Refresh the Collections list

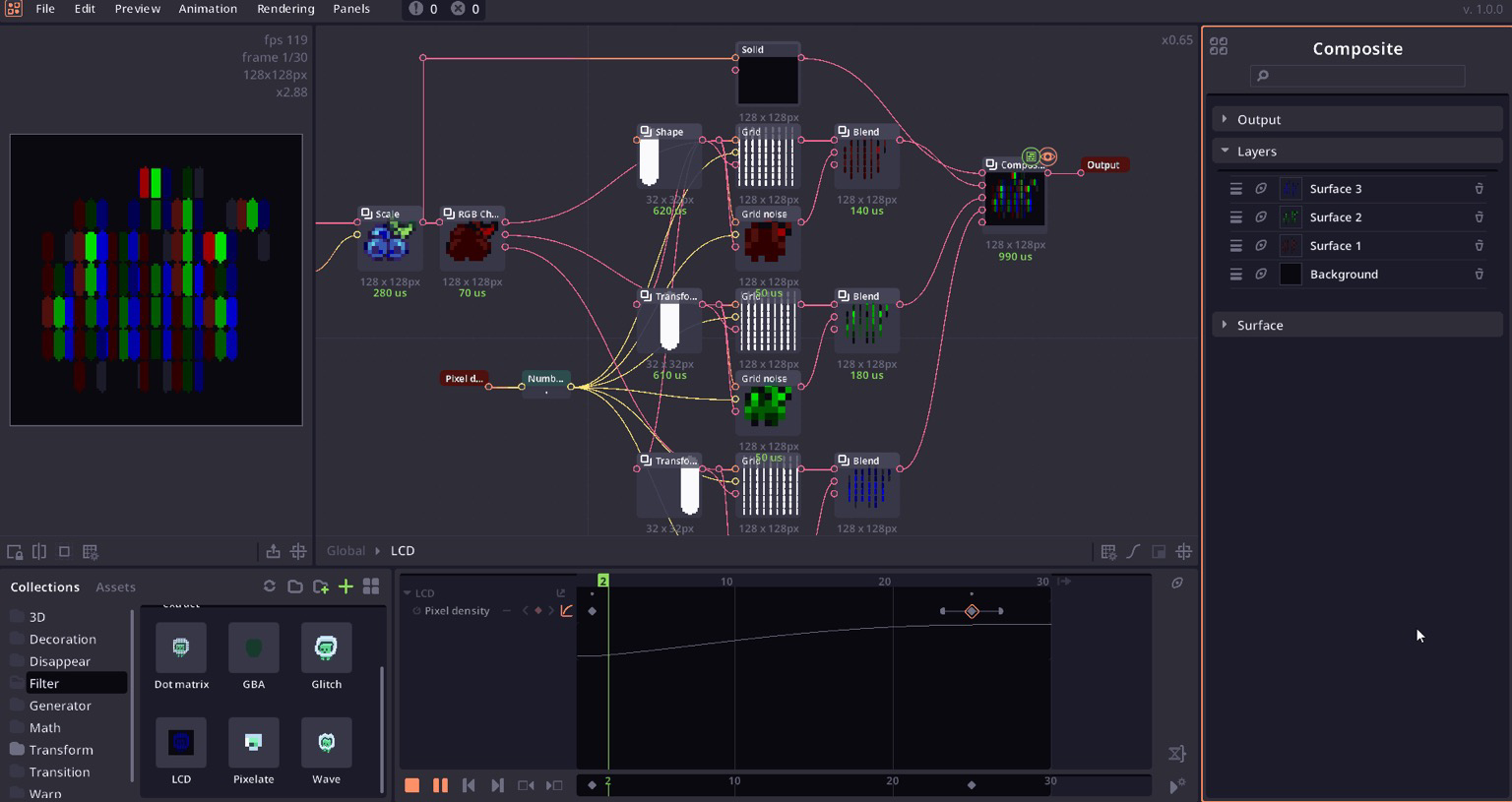(269, 586)
